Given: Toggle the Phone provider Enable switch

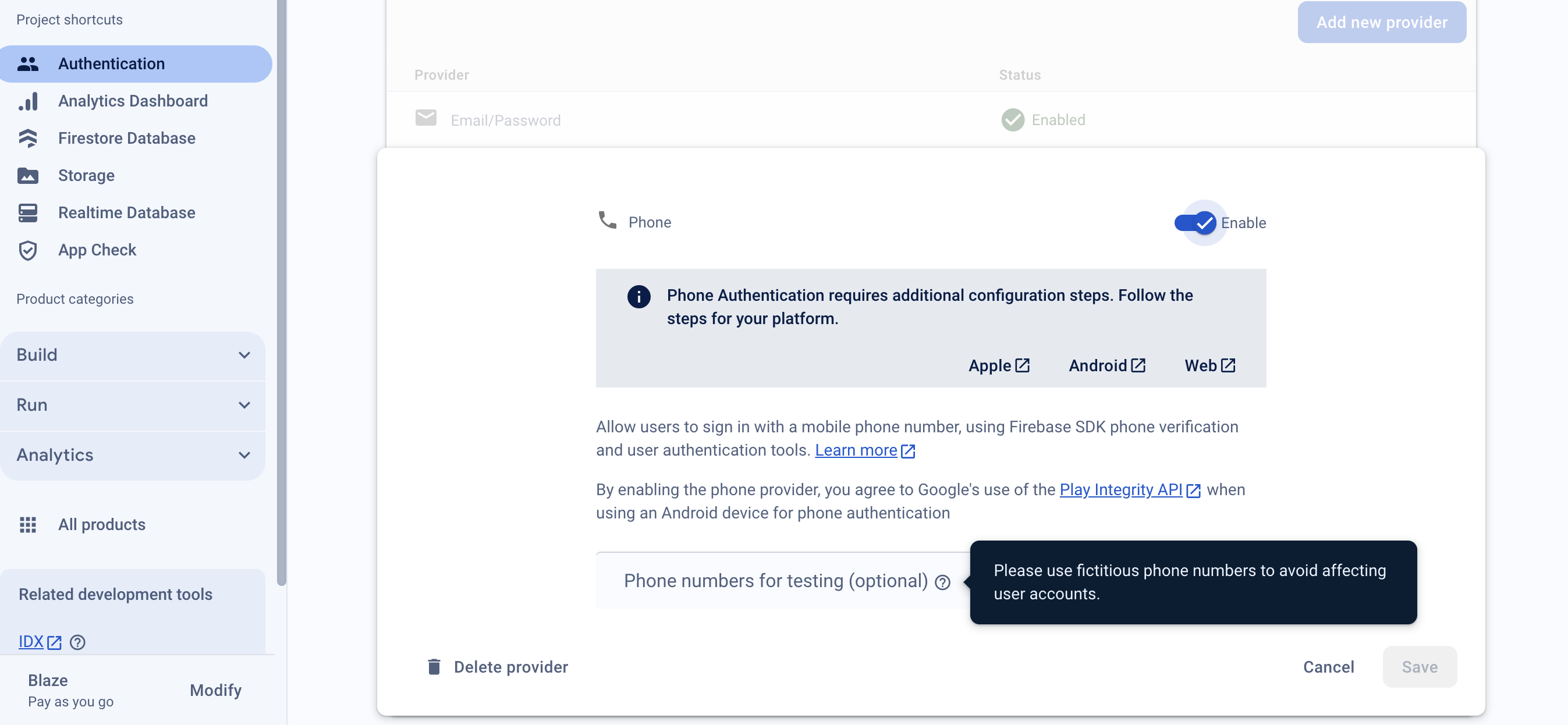Looking at the screenshot, I should point(1195,223).
